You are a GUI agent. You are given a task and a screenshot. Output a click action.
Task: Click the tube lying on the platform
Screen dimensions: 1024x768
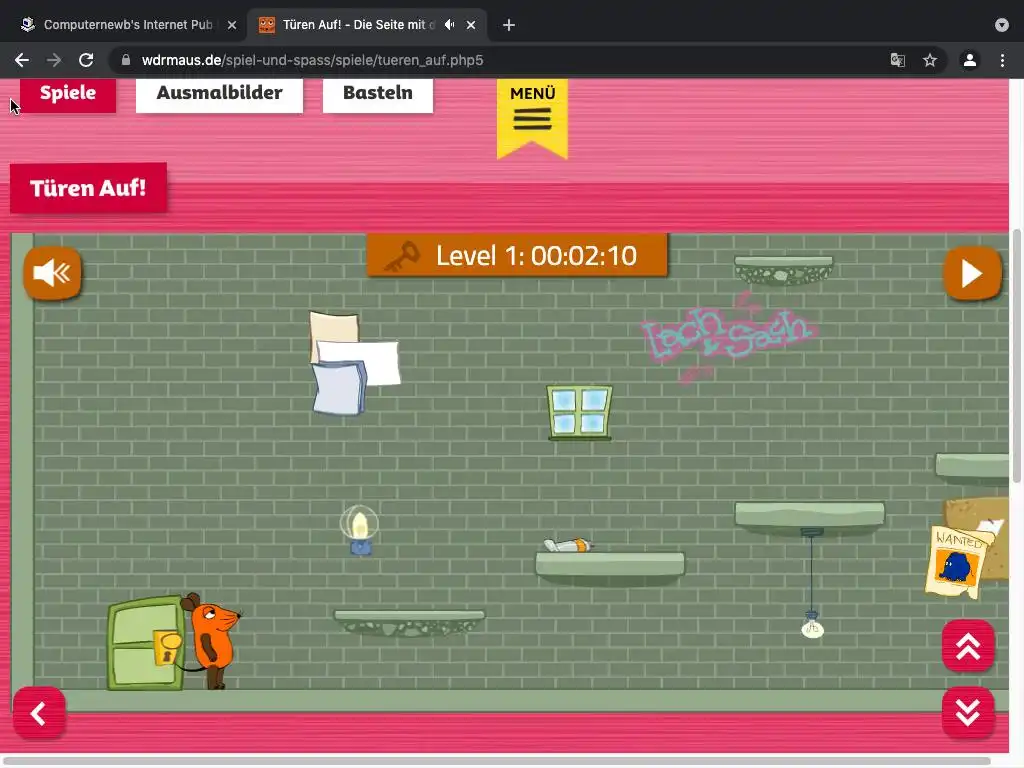pyautogui.click(x=567, y=545)
